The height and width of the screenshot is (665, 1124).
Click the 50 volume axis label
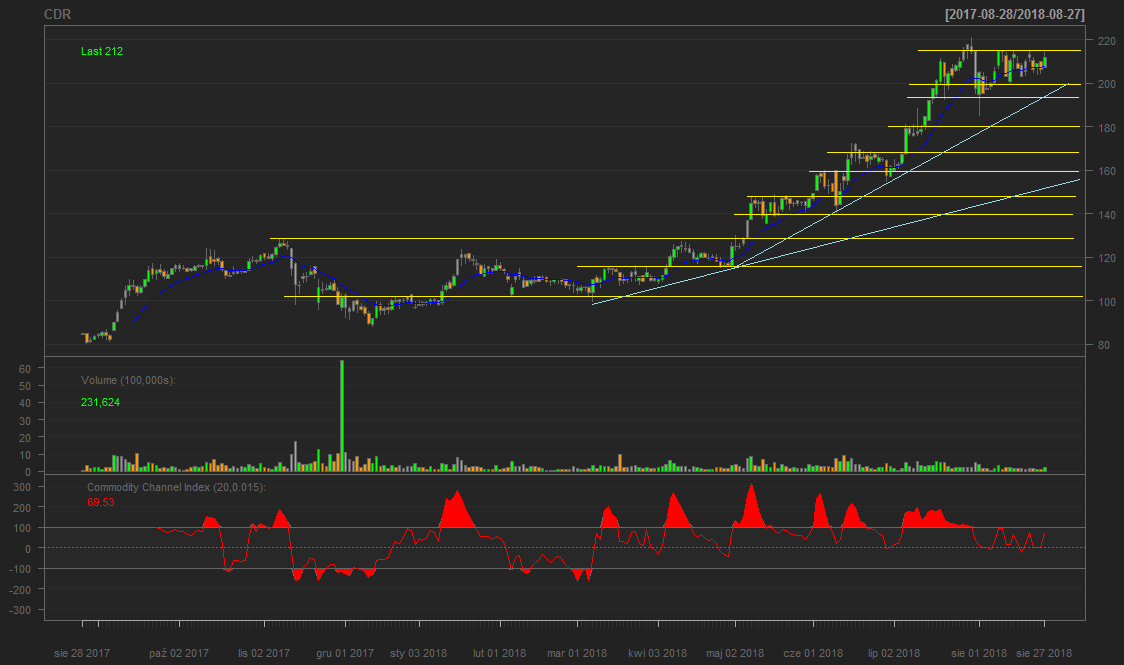[x=25, y=386]
